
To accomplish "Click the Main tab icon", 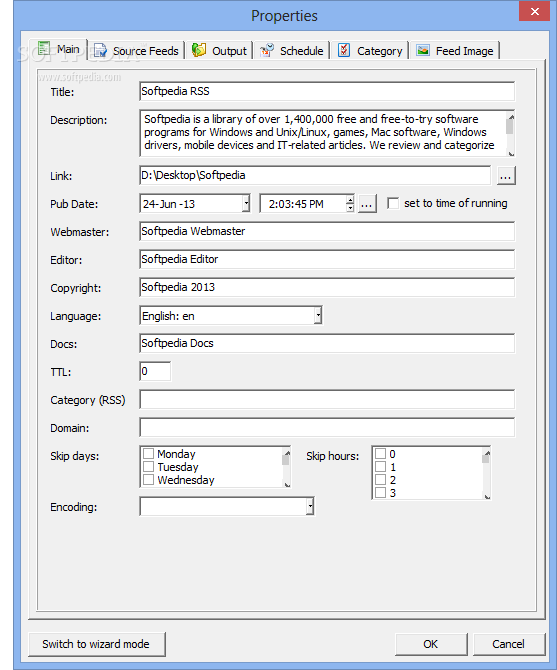I will (x=44, y=48).
